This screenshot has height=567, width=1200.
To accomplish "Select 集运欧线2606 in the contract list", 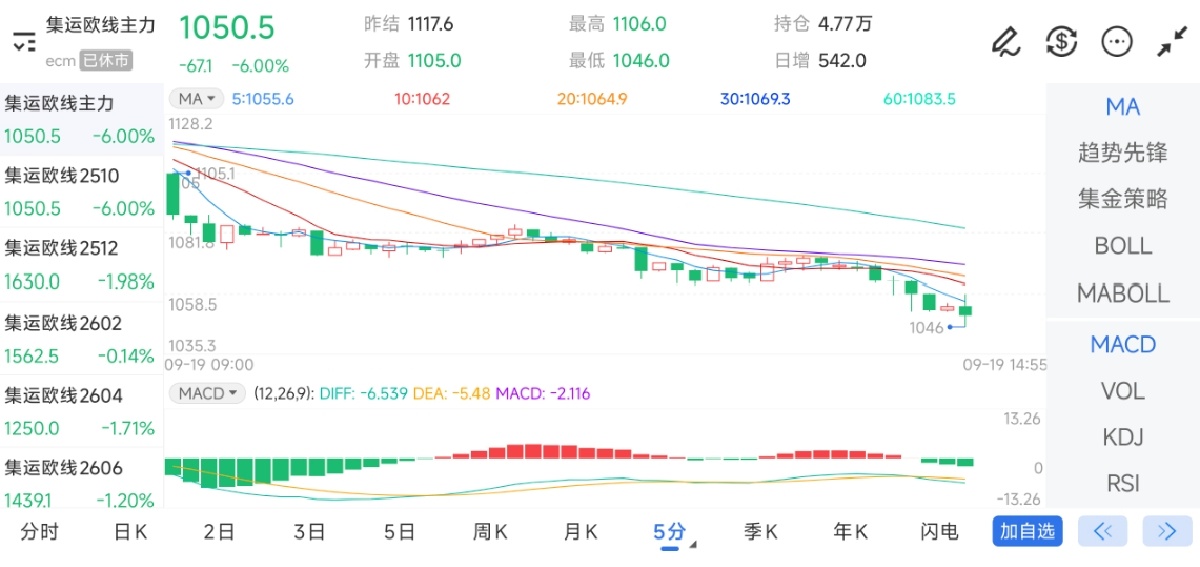I will tap(81, 483).
